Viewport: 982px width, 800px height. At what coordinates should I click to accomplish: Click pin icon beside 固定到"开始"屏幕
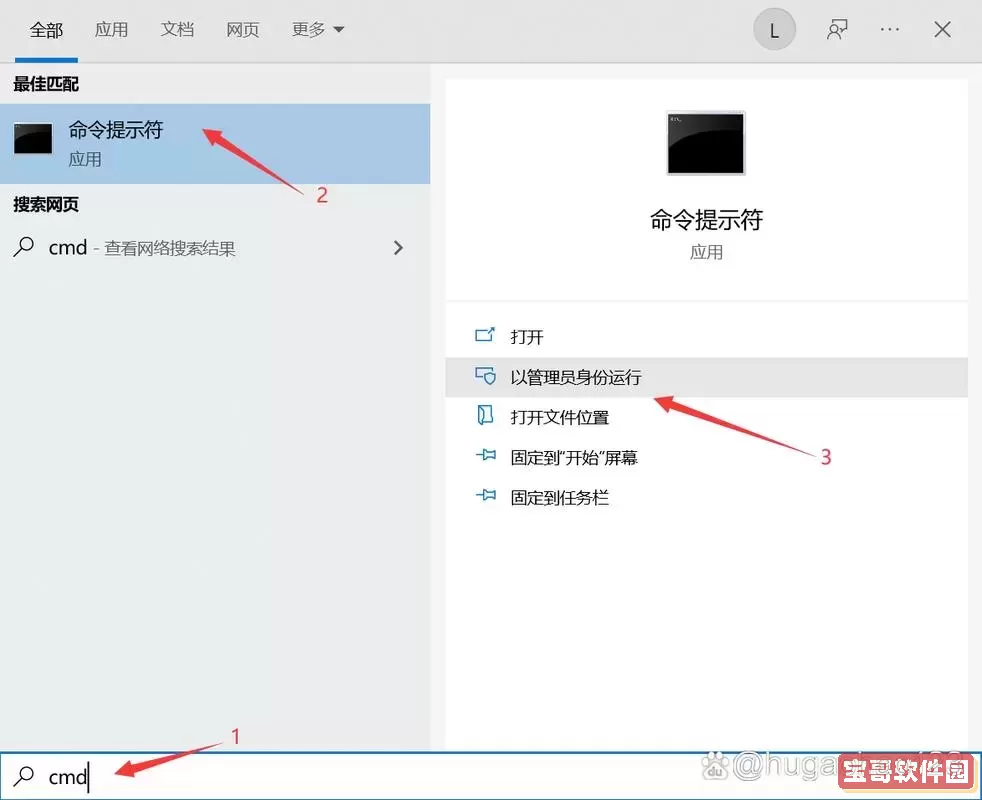pyautogui.click(x=485, y=455)
